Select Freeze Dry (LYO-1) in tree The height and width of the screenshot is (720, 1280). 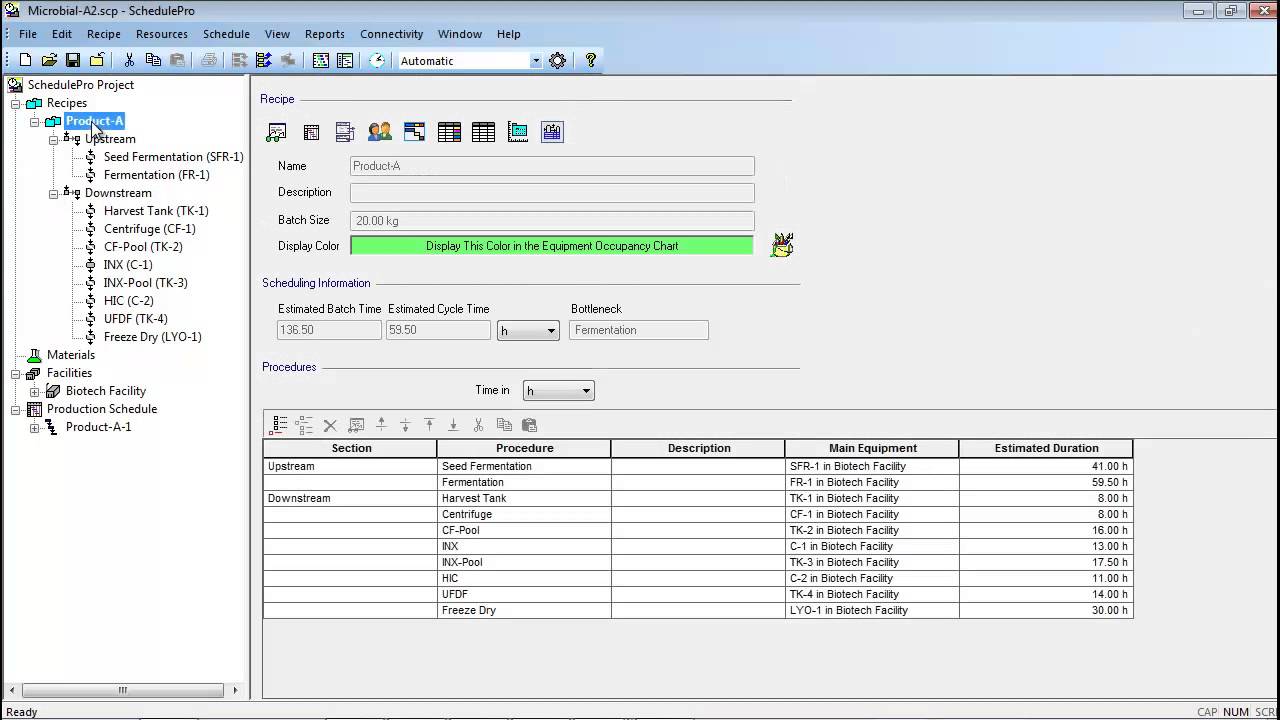(152, 337)
